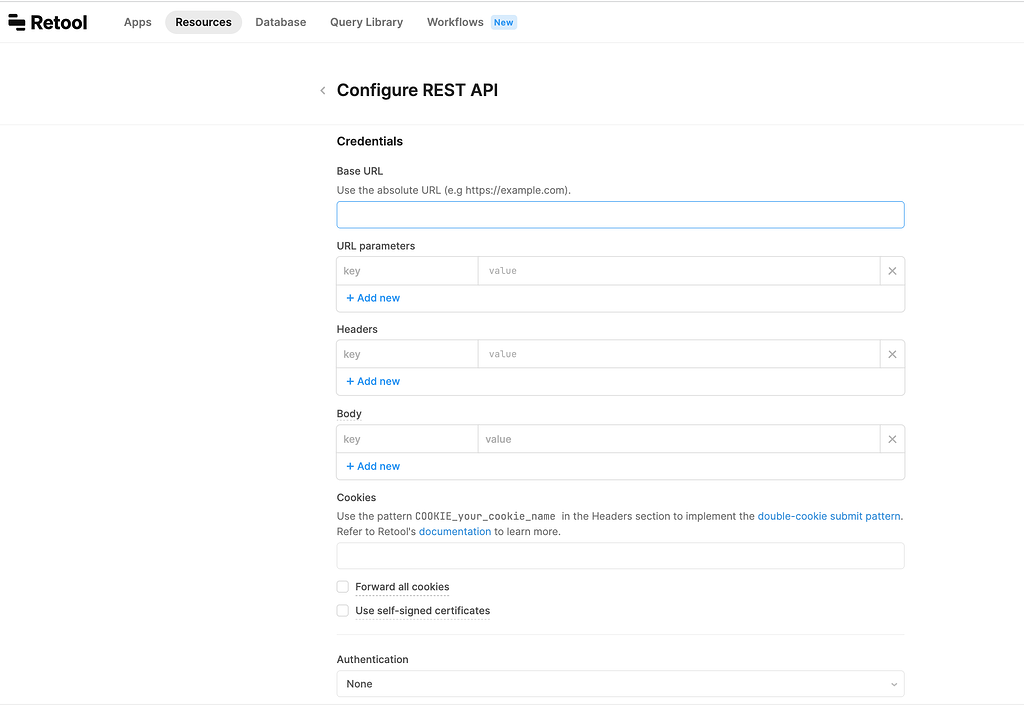Open the Authentication dropdown
The height and width of the screenshot is (722, 1024).
pyautogui.click(x=620, y=683)
